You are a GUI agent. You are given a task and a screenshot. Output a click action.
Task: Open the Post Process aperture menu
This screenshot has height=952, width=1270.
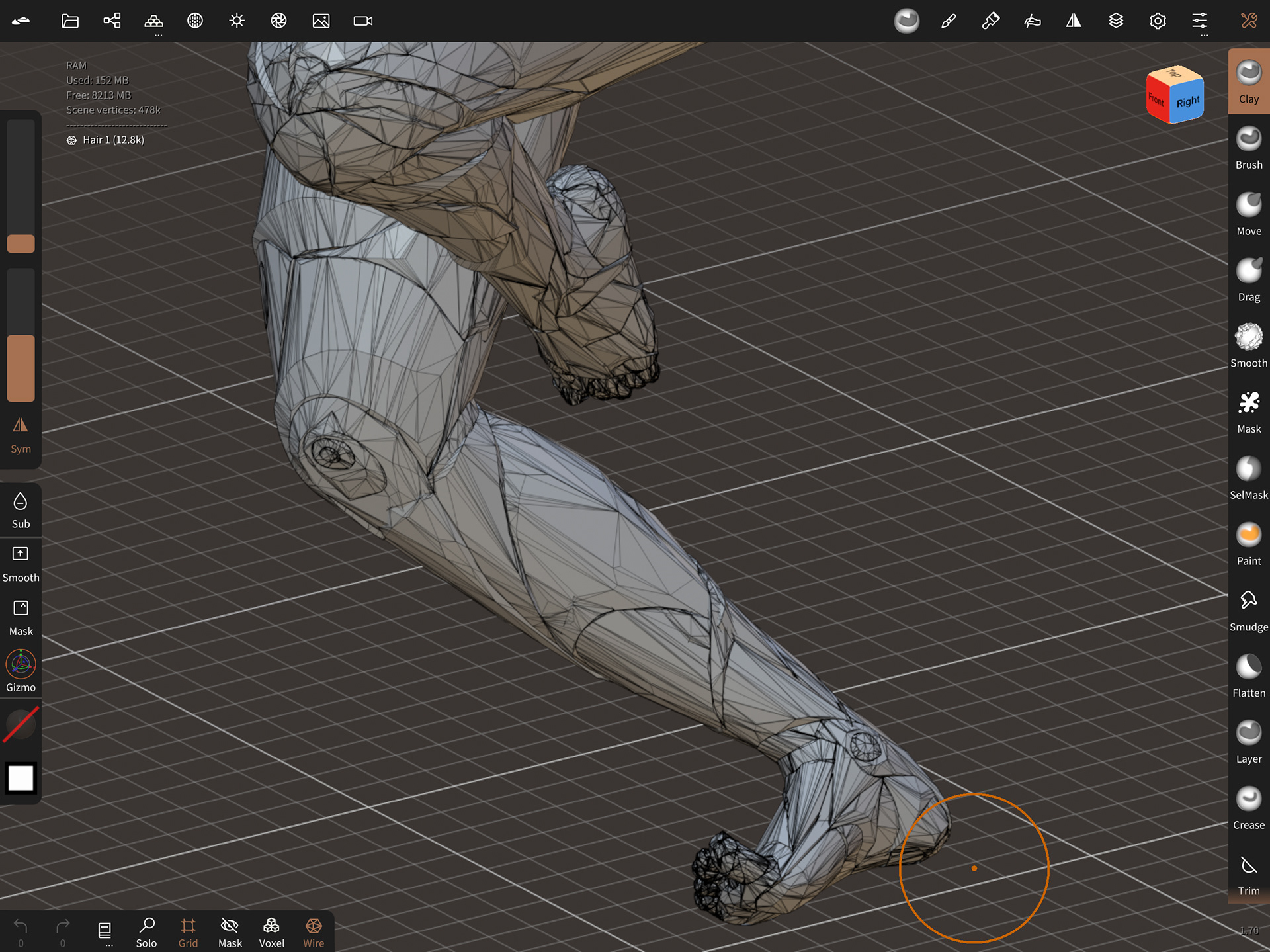(x=278, y=21)
